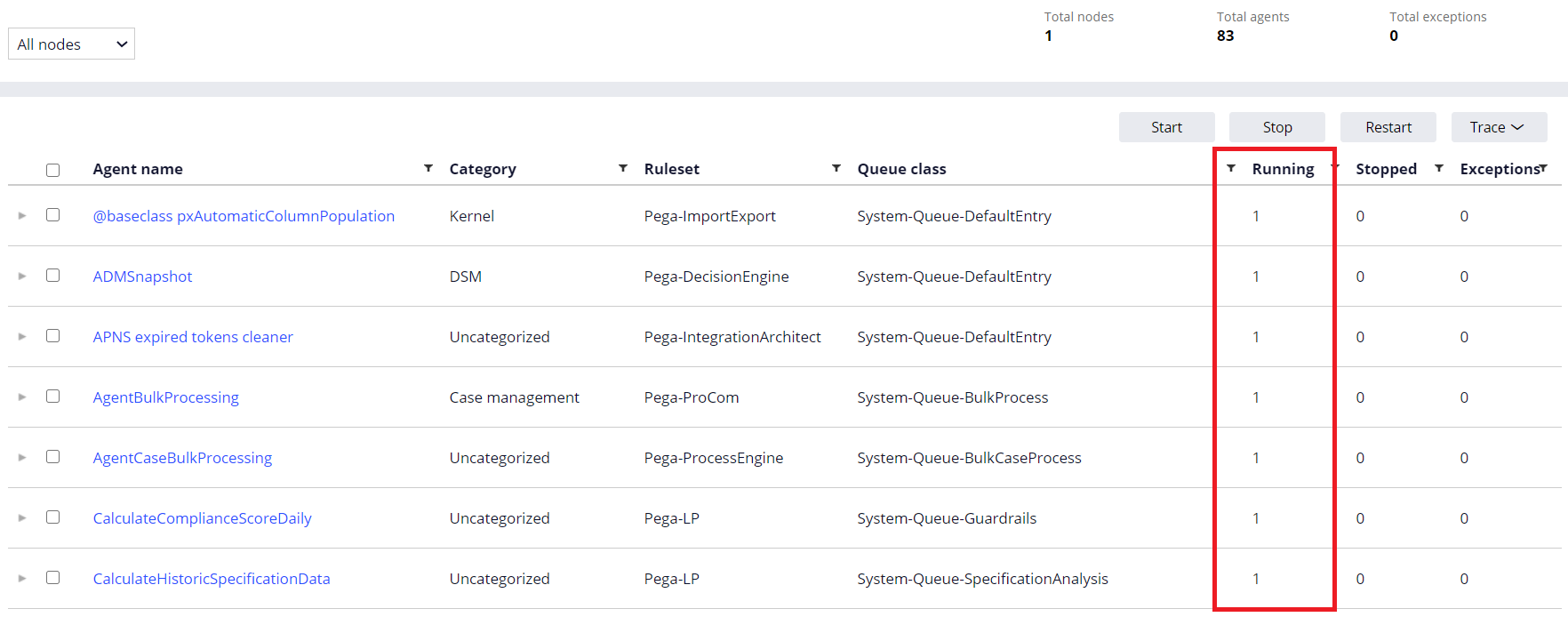Viewport: 1568px width, 617px height.
Task: Open the APNS expired tokens cleaner link
Action: (x=193, y=337)
